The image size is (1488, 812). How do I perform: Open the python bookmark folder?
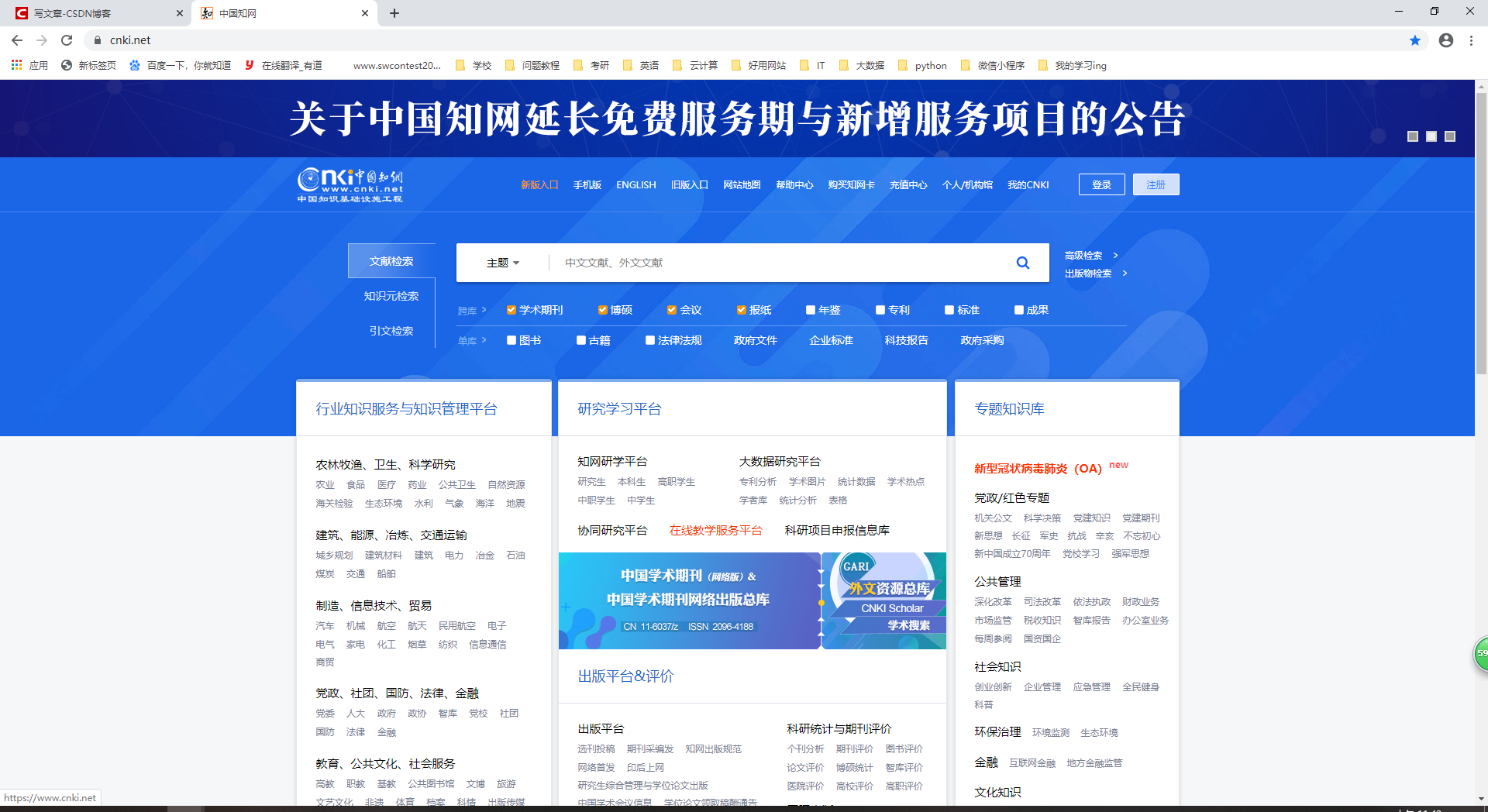point(922,65)
